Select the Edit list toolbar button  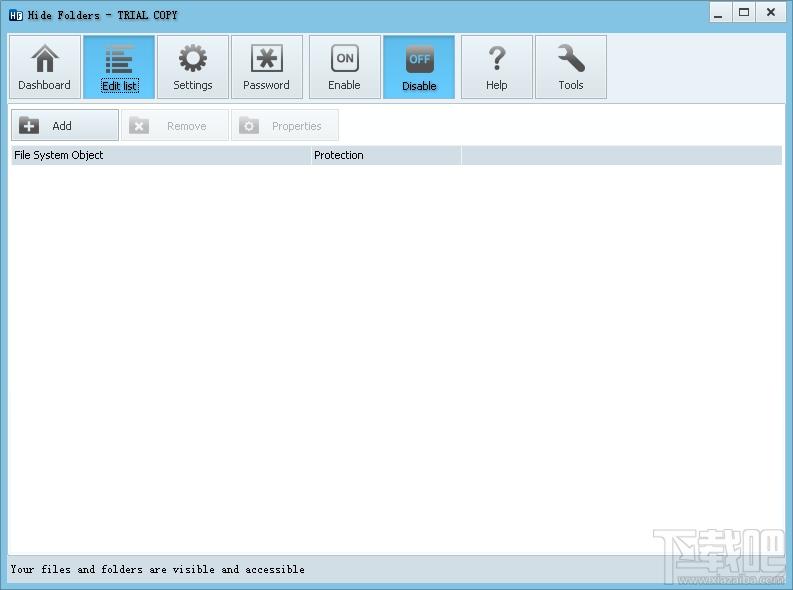pos(119,67)
